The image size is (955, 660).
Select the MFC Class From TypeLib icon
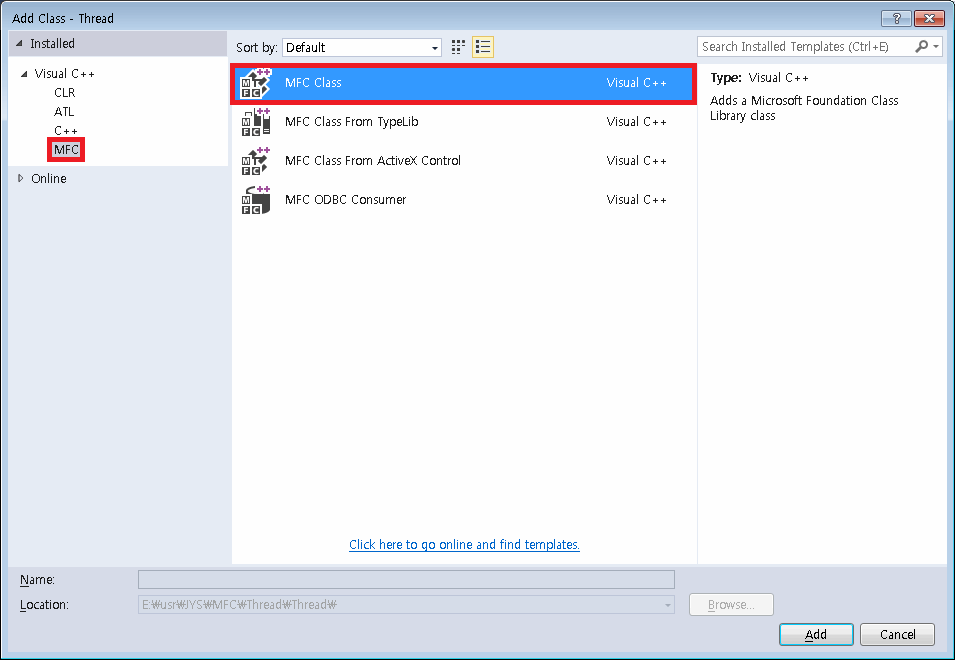(256, 122)
